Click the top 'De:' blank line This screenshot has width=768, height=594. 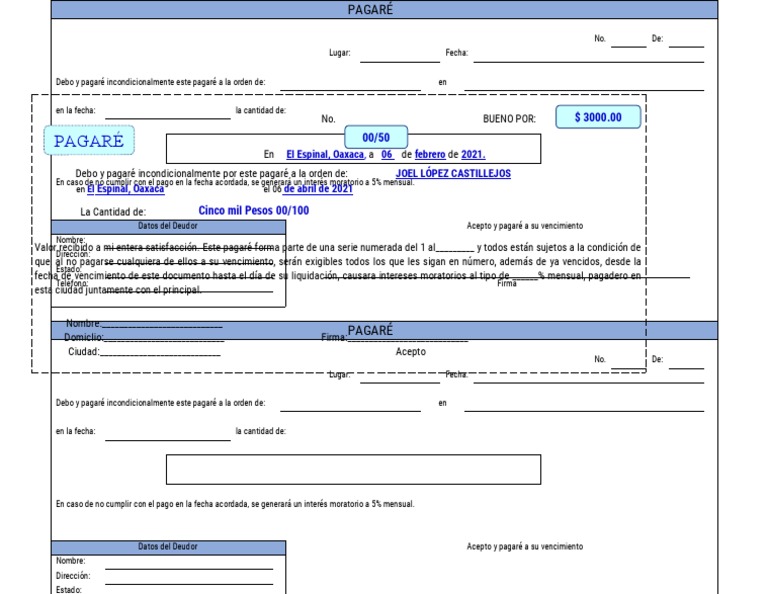click(686, 47)
